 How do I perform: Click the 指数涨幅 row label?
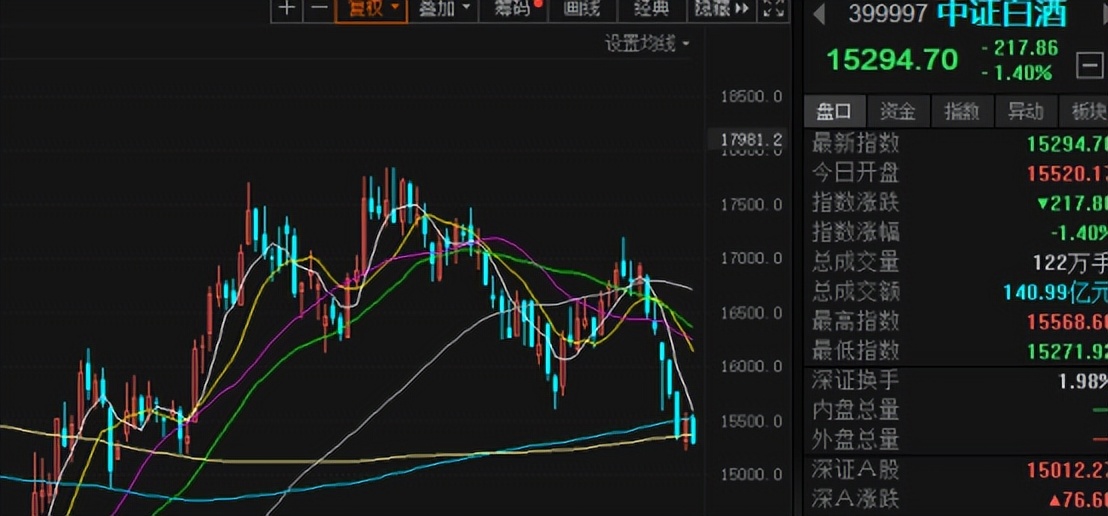855,232
